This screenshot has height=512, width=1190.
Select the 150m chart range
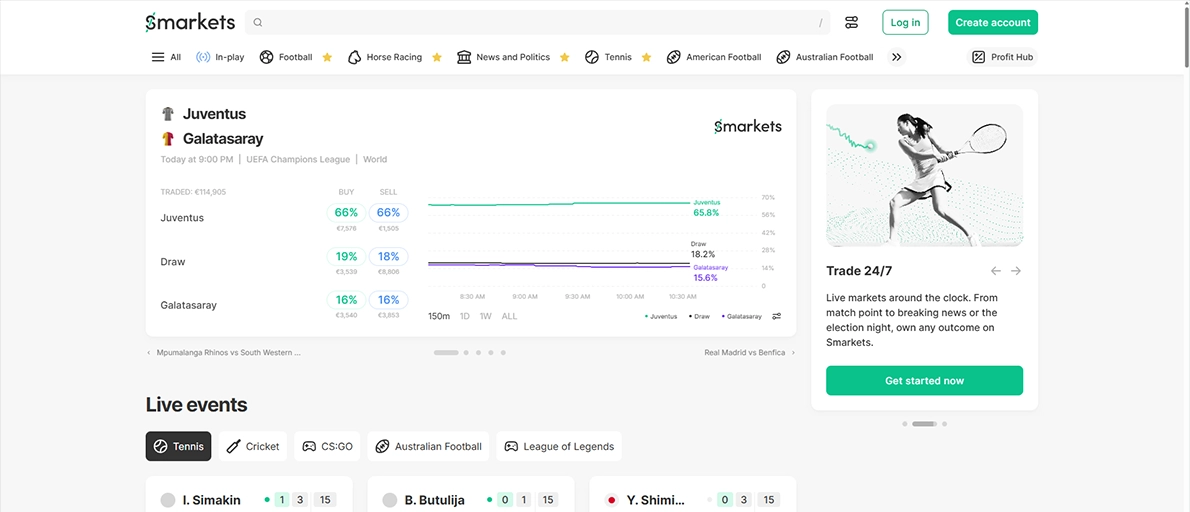click(x=439, y=316)
